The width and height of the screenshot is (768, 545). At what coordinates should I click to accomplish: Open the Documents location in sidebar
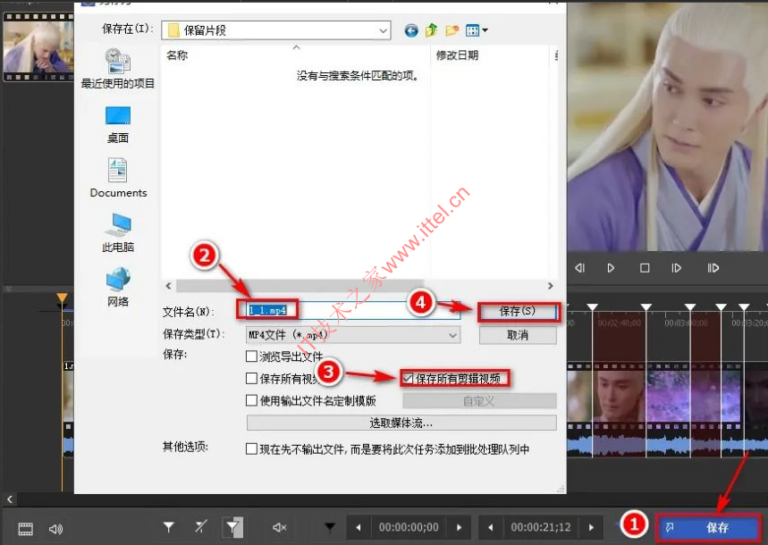[118, 177]
